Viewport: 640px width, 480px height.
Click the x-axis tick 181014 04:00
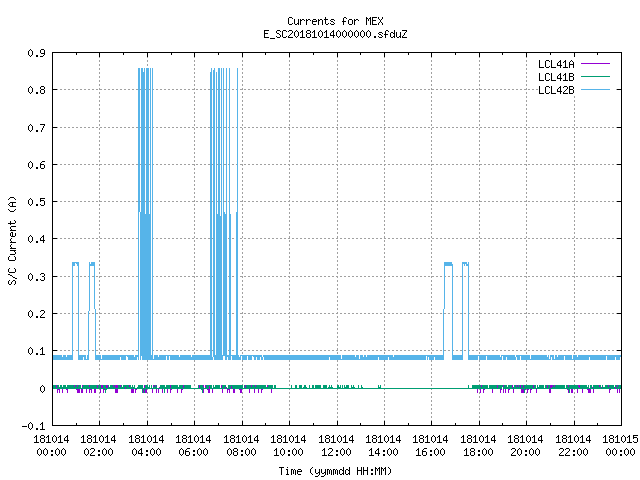point(146,446)
